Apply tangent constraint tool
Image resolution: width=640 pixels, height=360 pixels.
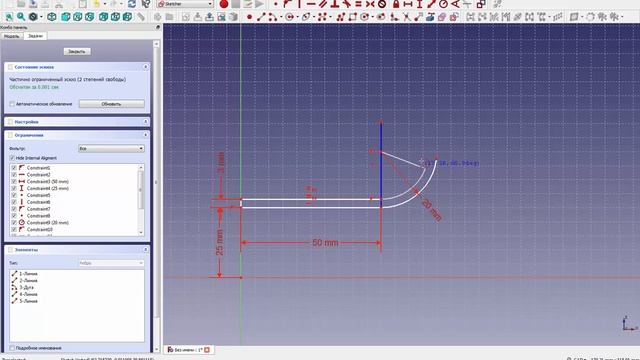[347, 4]
